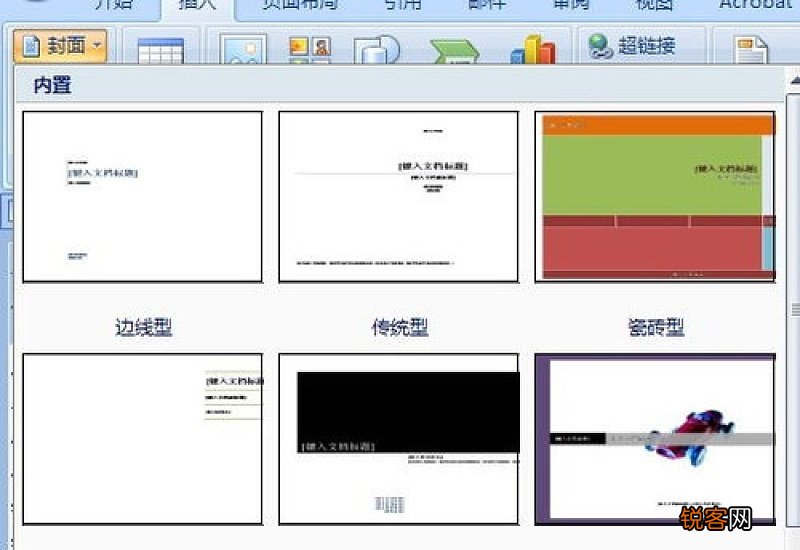Choose the 传统型 cover page thumbnail
The image size is (800, 550).
tap(398, 196)
